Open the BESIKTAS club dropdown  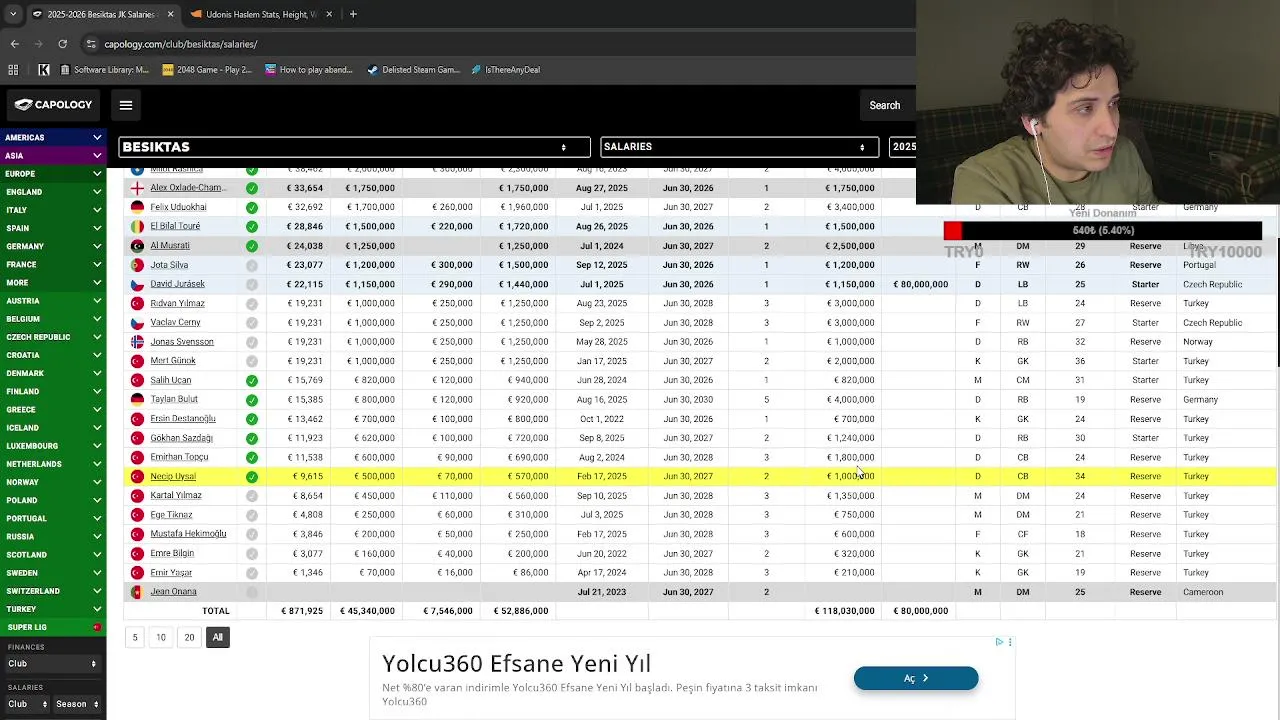click(354, 147)
